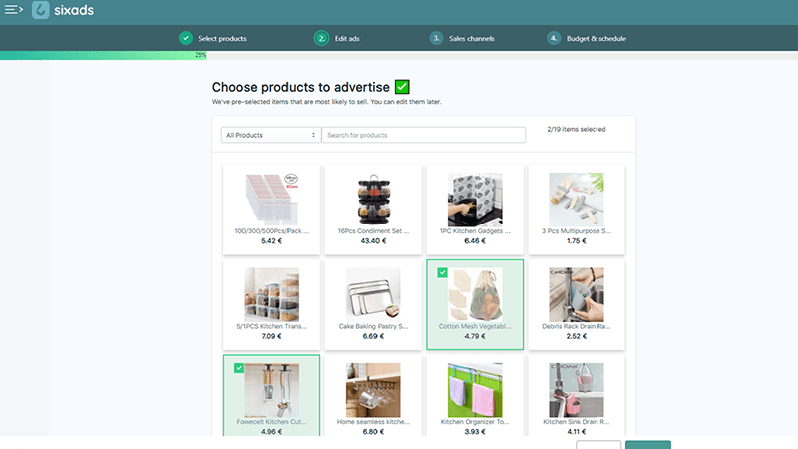Select the 5/1PCS Kitchen Trans product image
798x449 pixels.
271,294
